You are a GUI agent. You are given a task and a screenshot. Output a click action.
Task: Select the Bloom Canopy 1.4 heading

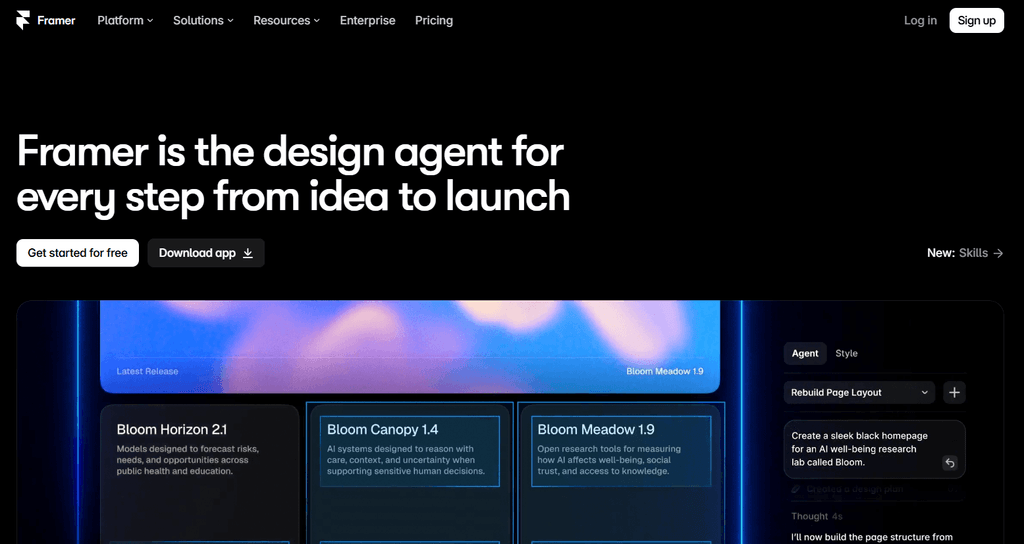pyautogui.click(x=383, y=429)
